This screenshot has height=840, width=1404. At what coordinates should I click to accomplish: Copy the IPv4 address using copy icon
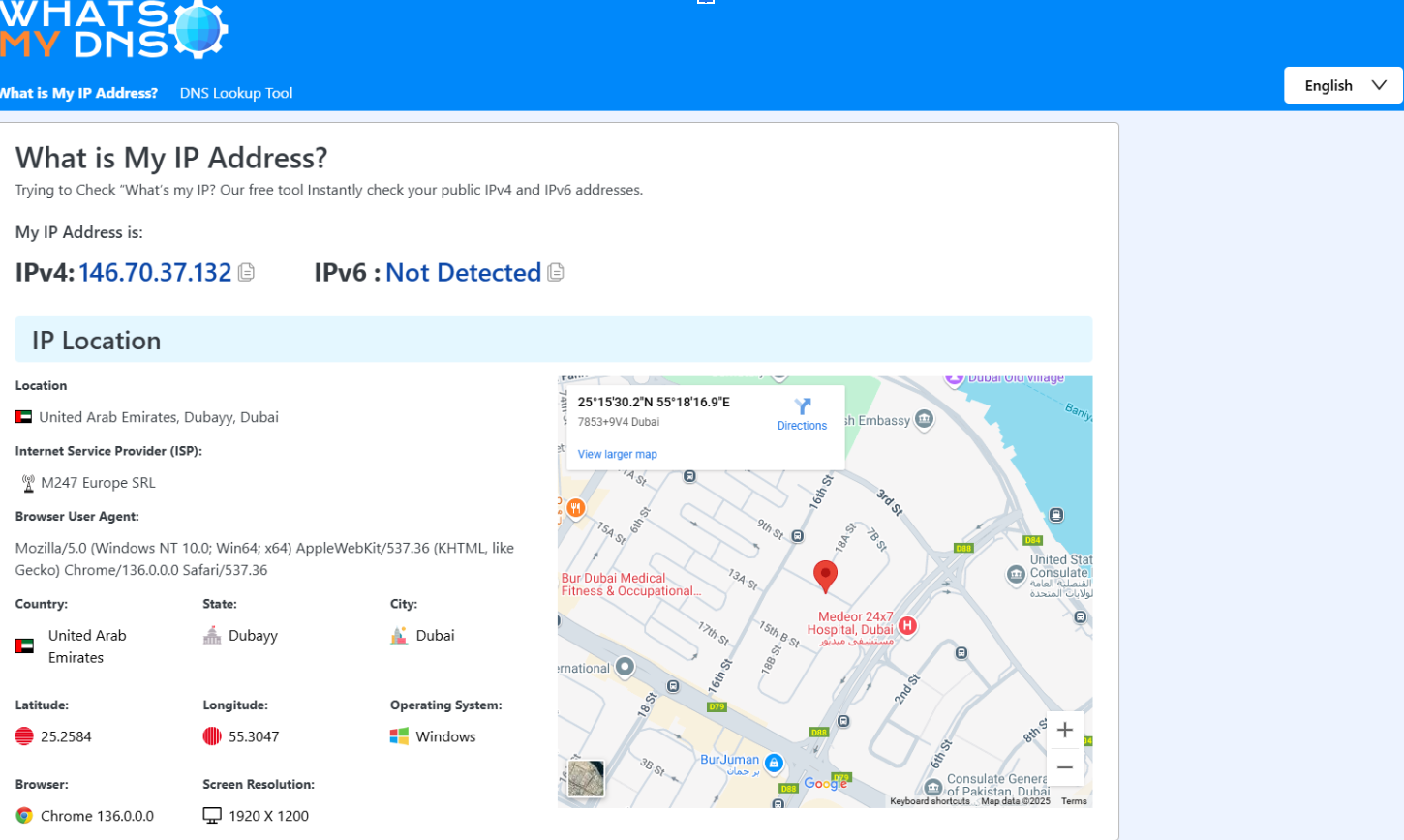(x=247, y=273)
